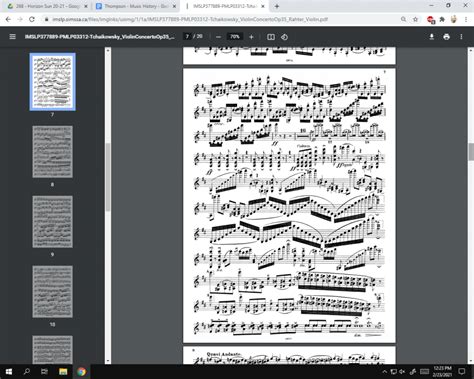The width and height of the screenshot is (474, 379).
Task: Select page 8 thumbnail
Action: (53, 152)
